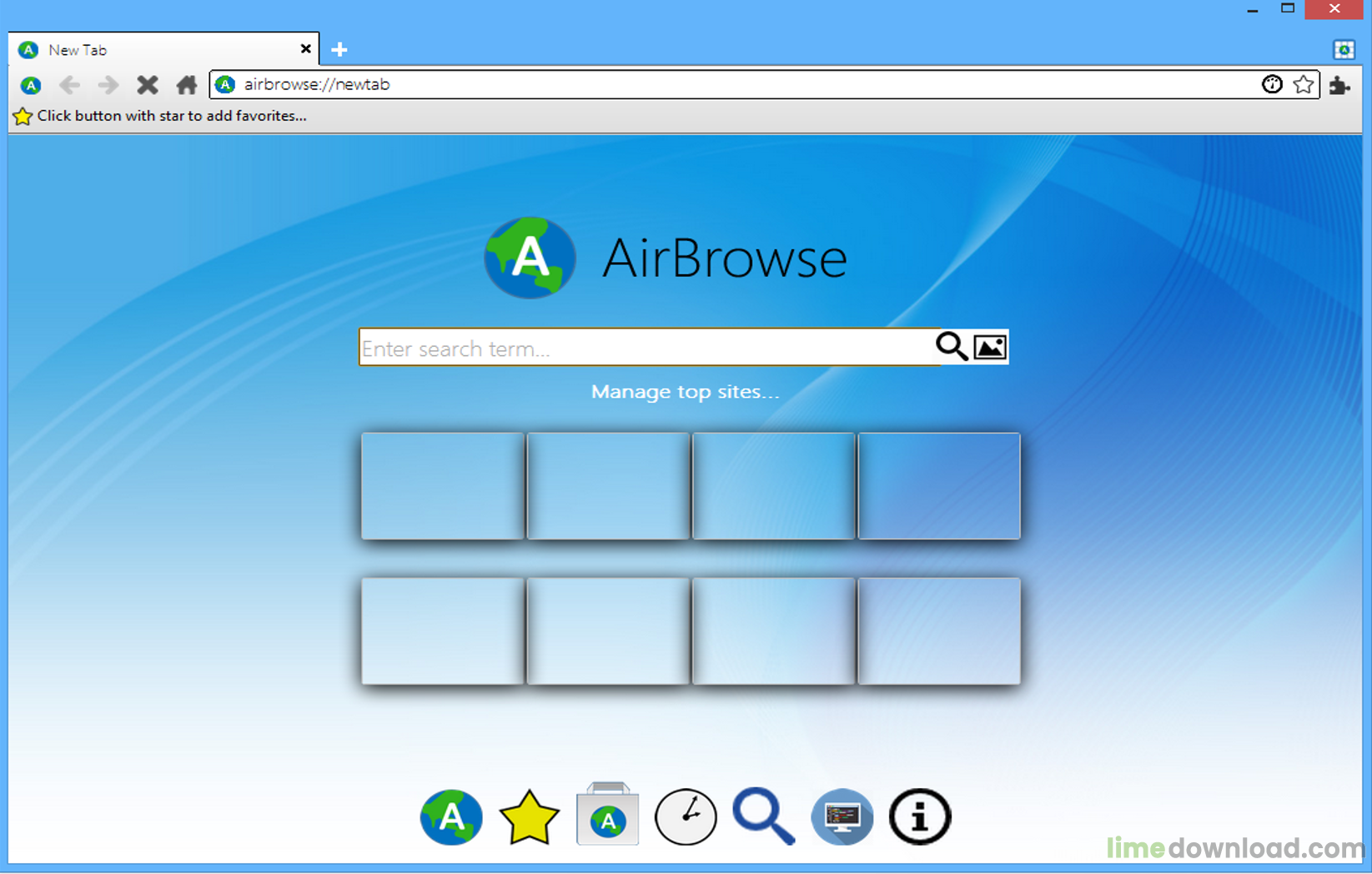
Task: Click the AirBrowse menu globe icon in toolbar
Action: pos(31,85)
